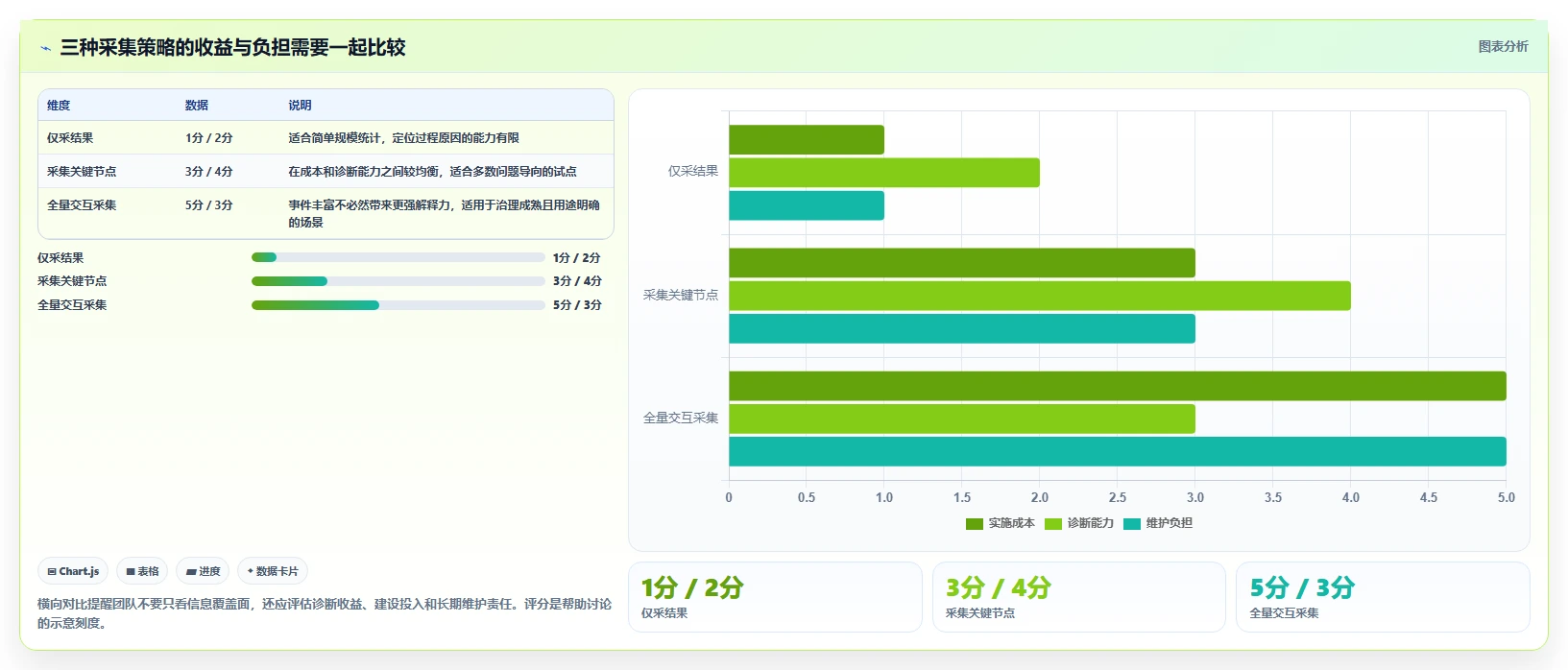Image resolution: width=1568 pixels, height=670 pixels.
Task: Click the 全量交互采集 label on the chart y-axis
Action: click(x=681, y=419)
